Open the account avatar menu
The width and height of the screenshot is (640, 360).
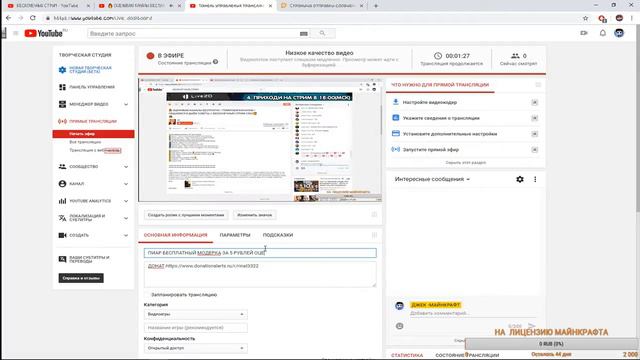click(x=619, y=33)
